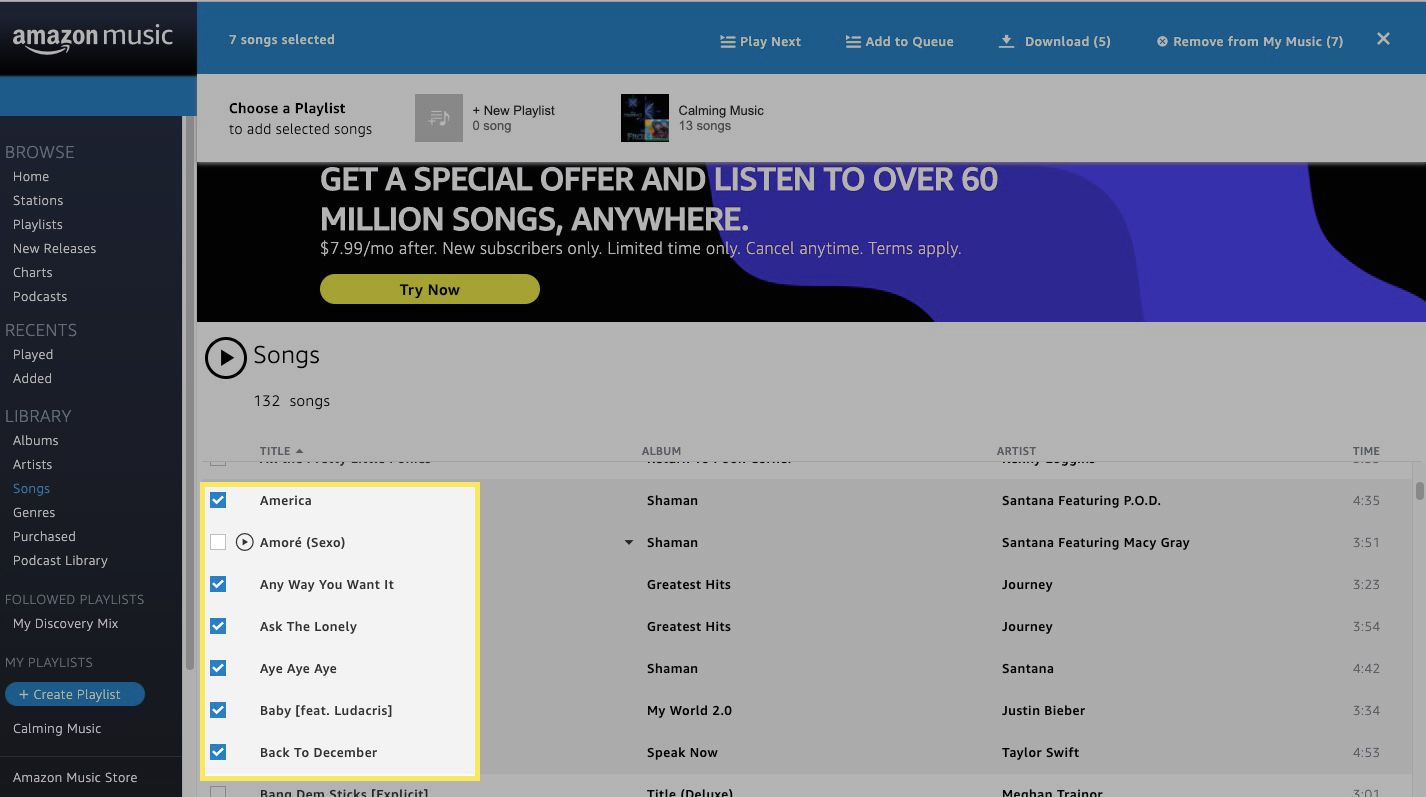This screenshot has width=1426, height=797.
Task: Uncheck the America song checkbox
Action: (x=218, y=500)
